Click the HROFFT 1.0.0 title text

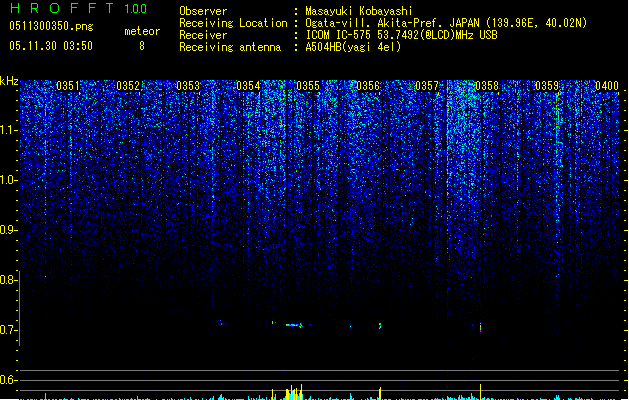tap(79, 8)
